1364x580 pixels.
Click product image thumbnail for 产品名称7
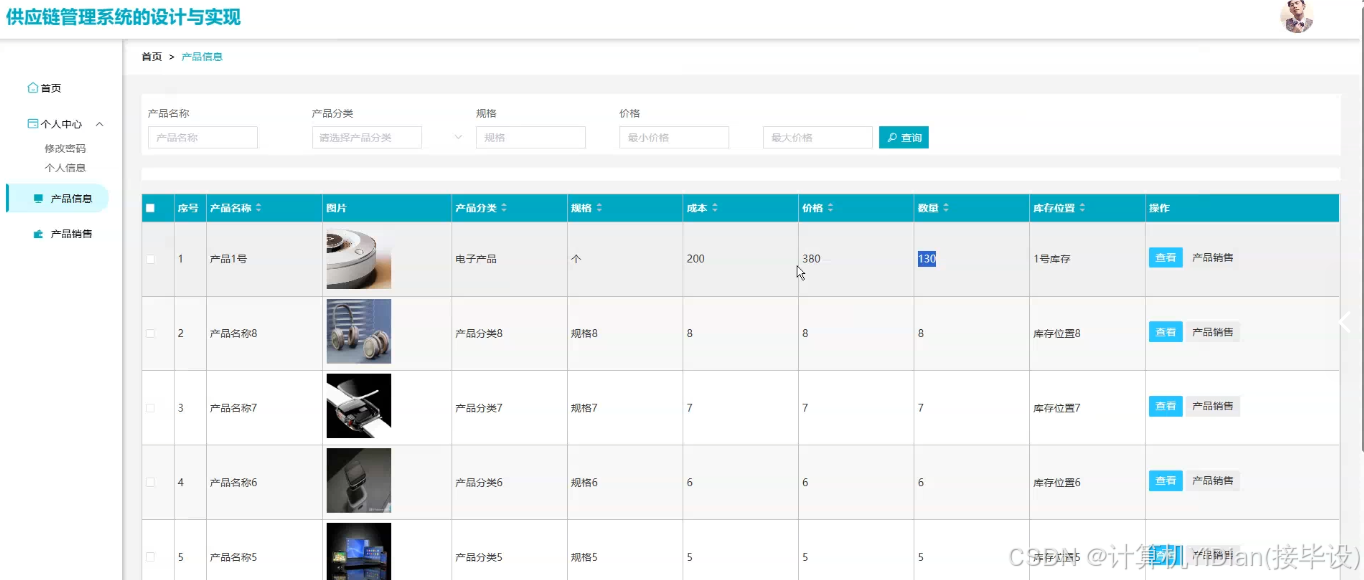[358, 406]
